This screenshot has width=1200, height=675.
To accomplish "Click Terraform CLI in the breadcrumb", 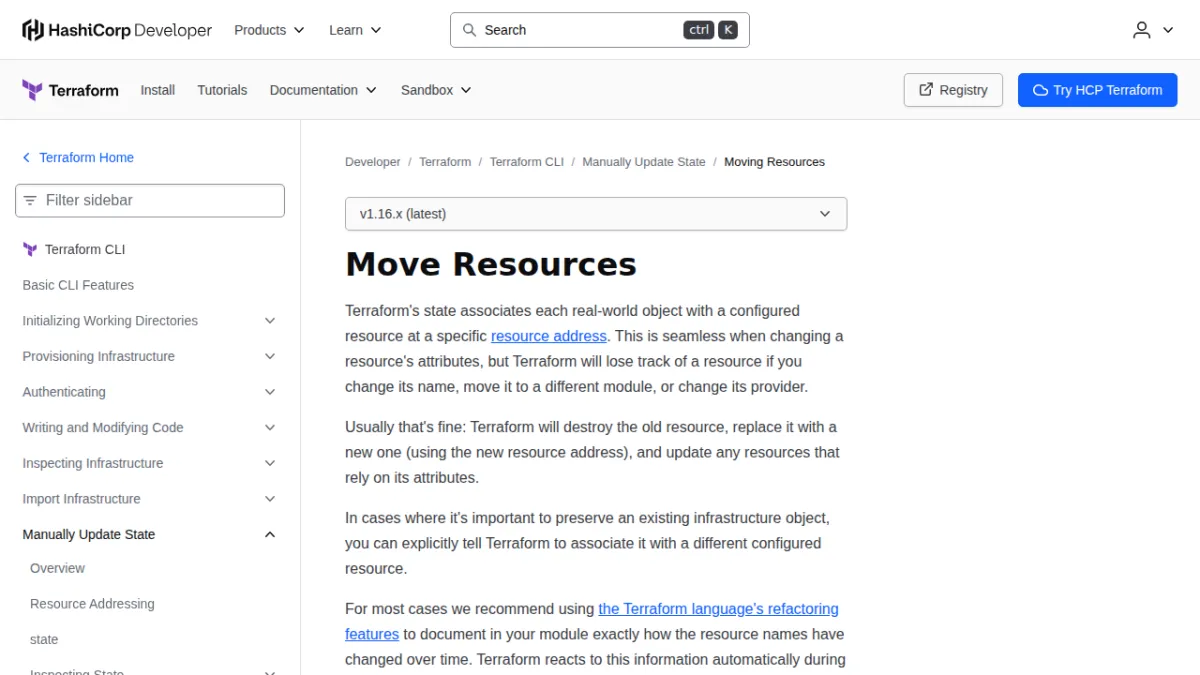I will 527,162.
